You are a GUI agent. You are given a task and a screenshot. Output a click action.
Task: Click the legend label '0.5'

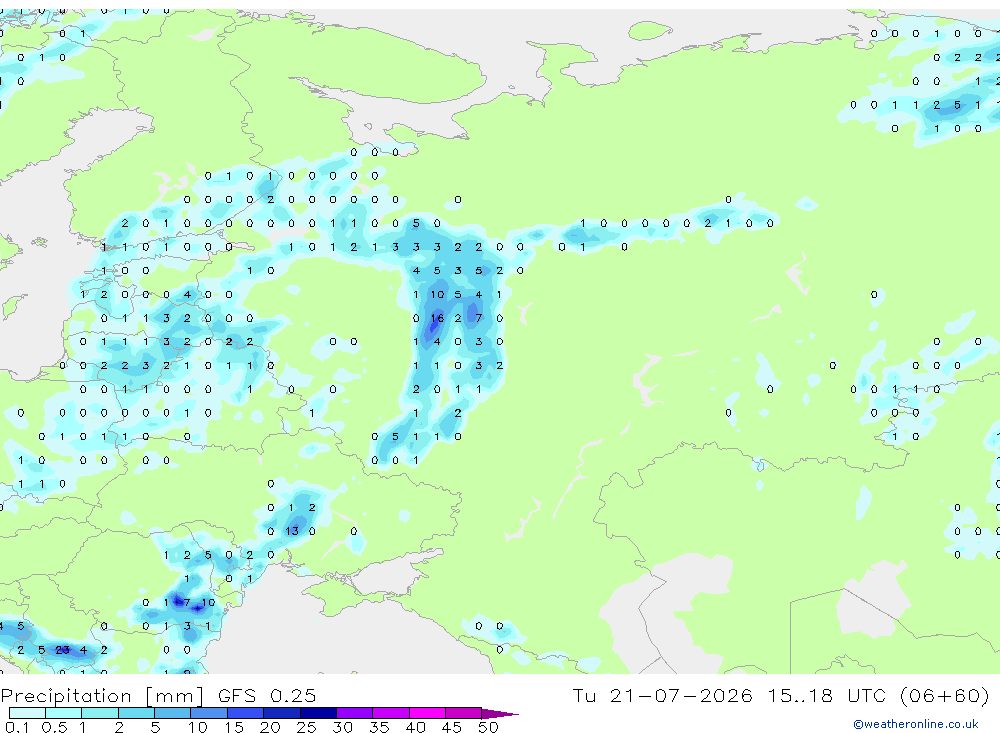pyautogui.click(x=54, y=727)
